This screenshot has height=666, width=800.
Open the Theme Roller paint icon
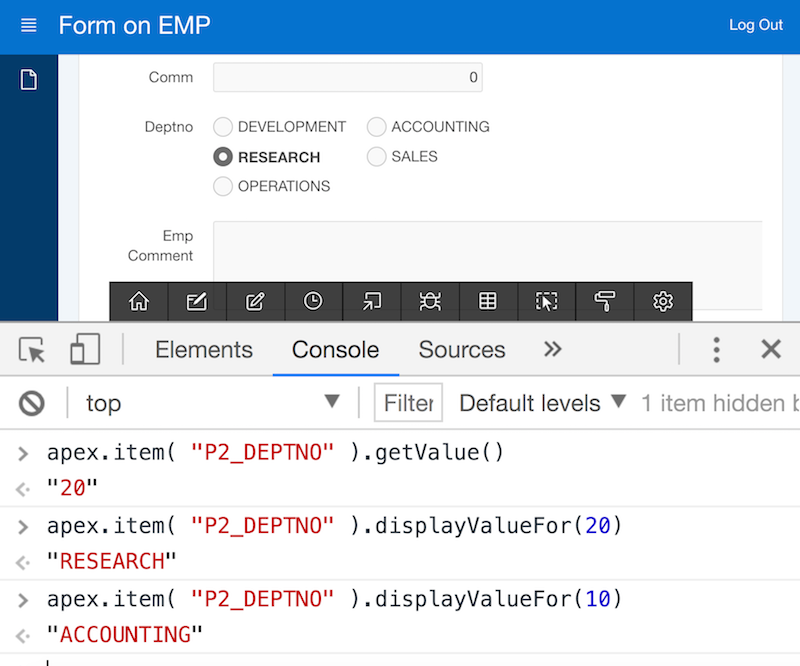(x=604, y=301)
